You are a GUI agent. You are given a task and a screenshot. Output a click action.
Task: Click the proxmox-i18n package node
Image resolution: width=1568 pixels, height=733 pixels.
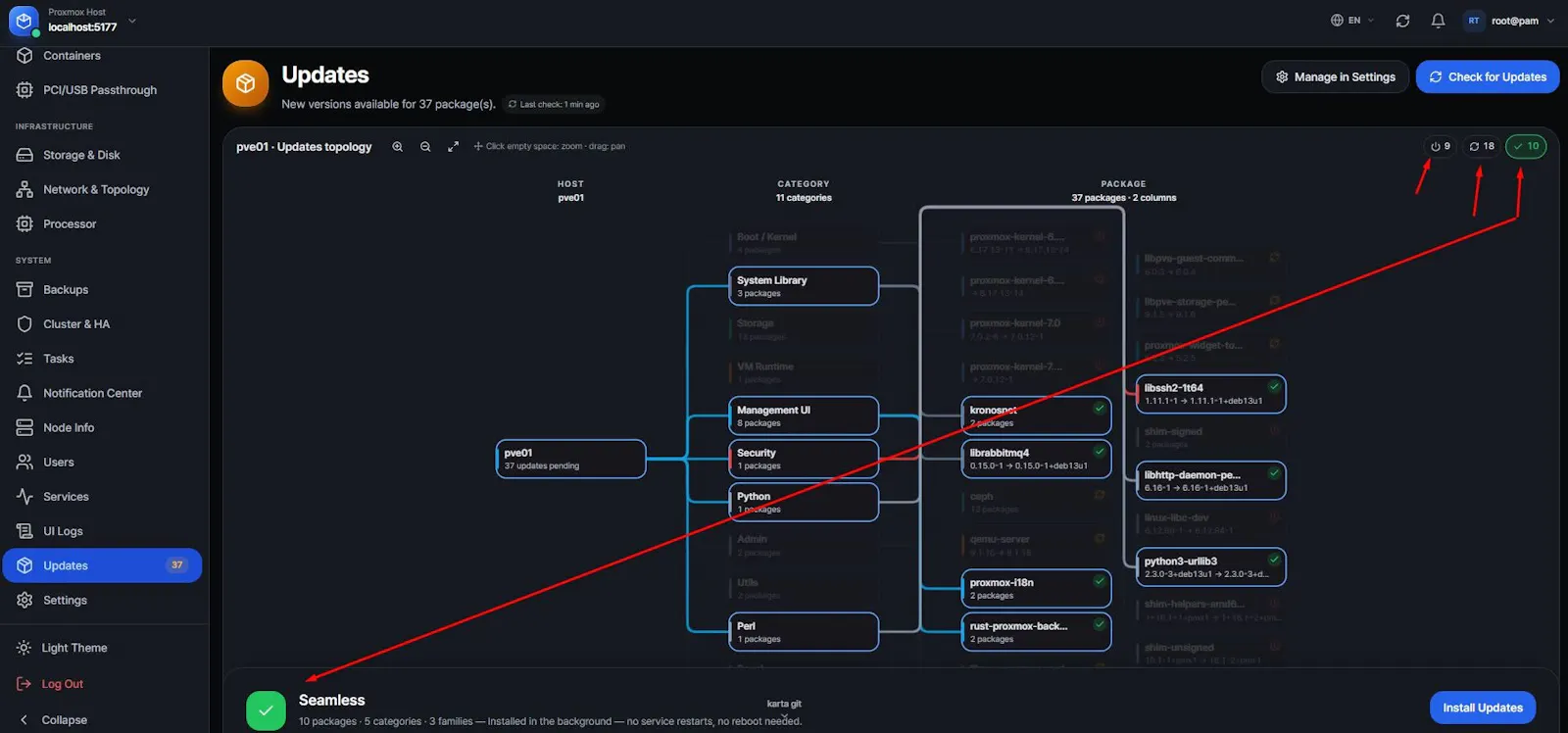point(1037,589)
